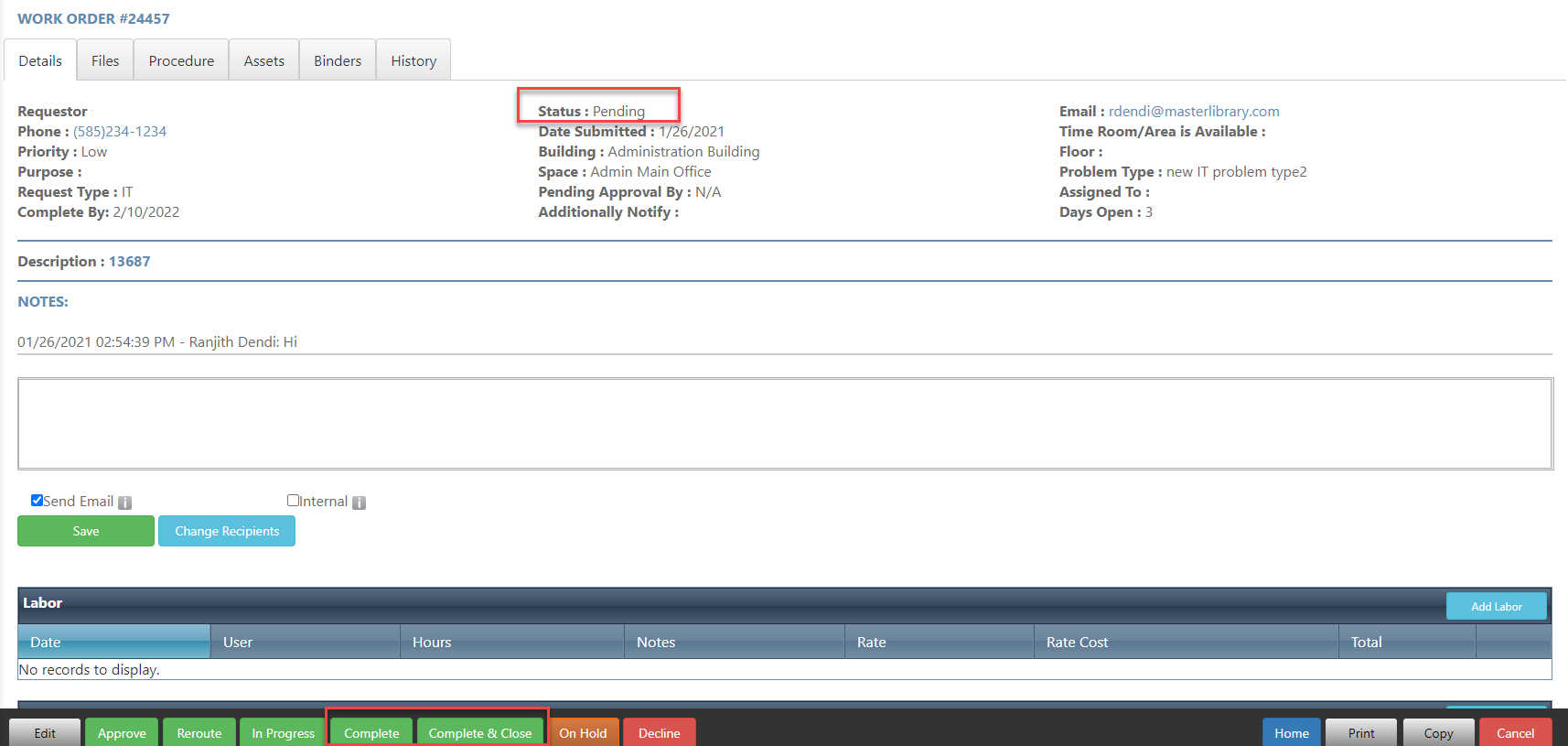Click the Notes column header
The width and height of the screenshot is (1568, 746).
coord(735,642)
